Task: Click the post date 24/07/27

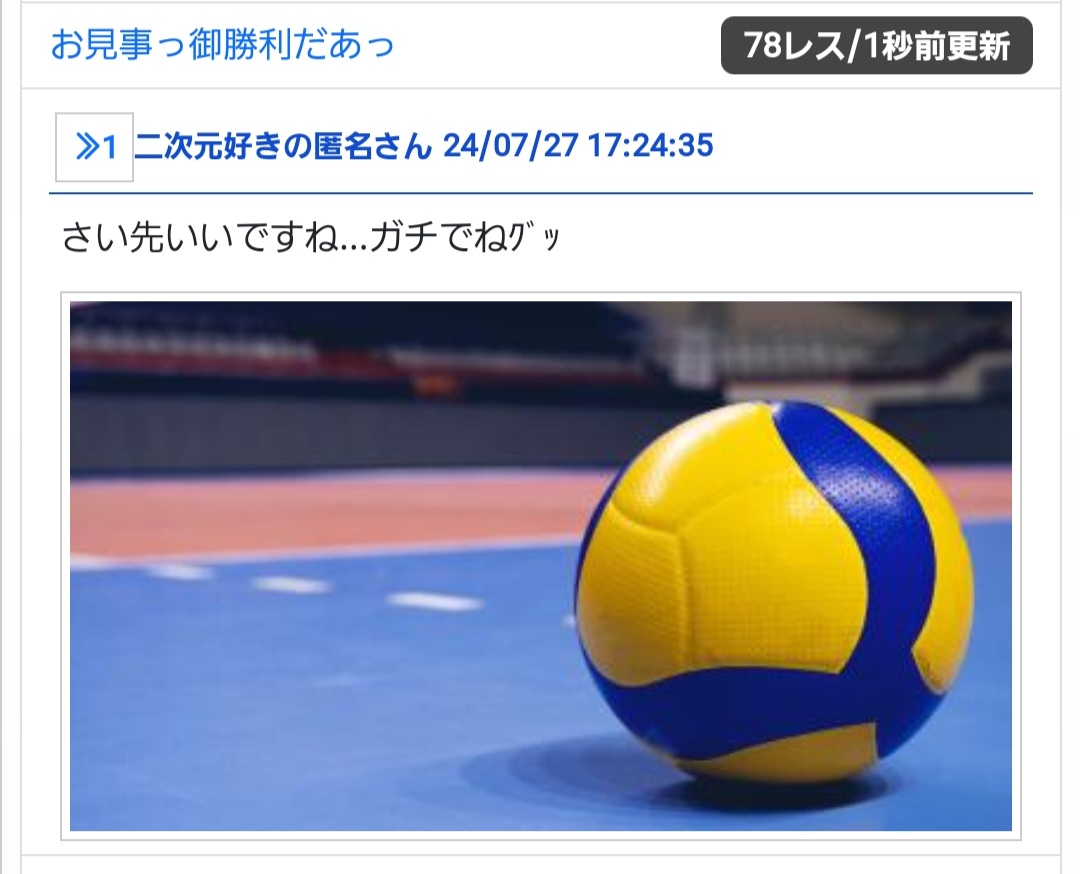Action: 510,146
